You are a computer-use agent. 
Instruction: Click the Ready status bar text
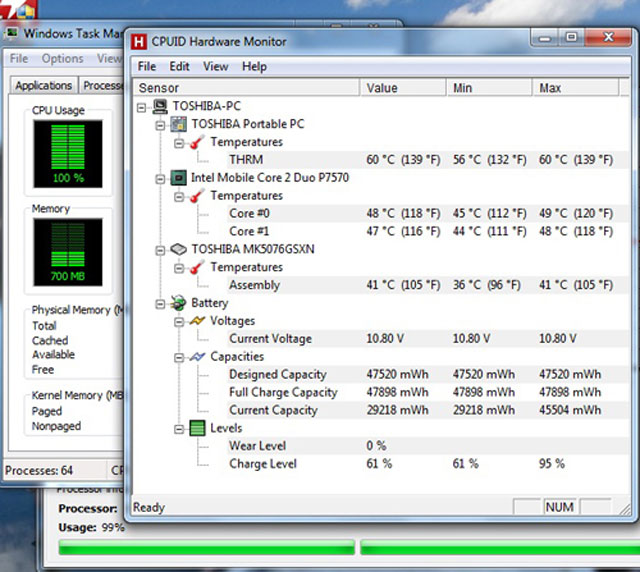pyautogui.click(x=149, y=507)
